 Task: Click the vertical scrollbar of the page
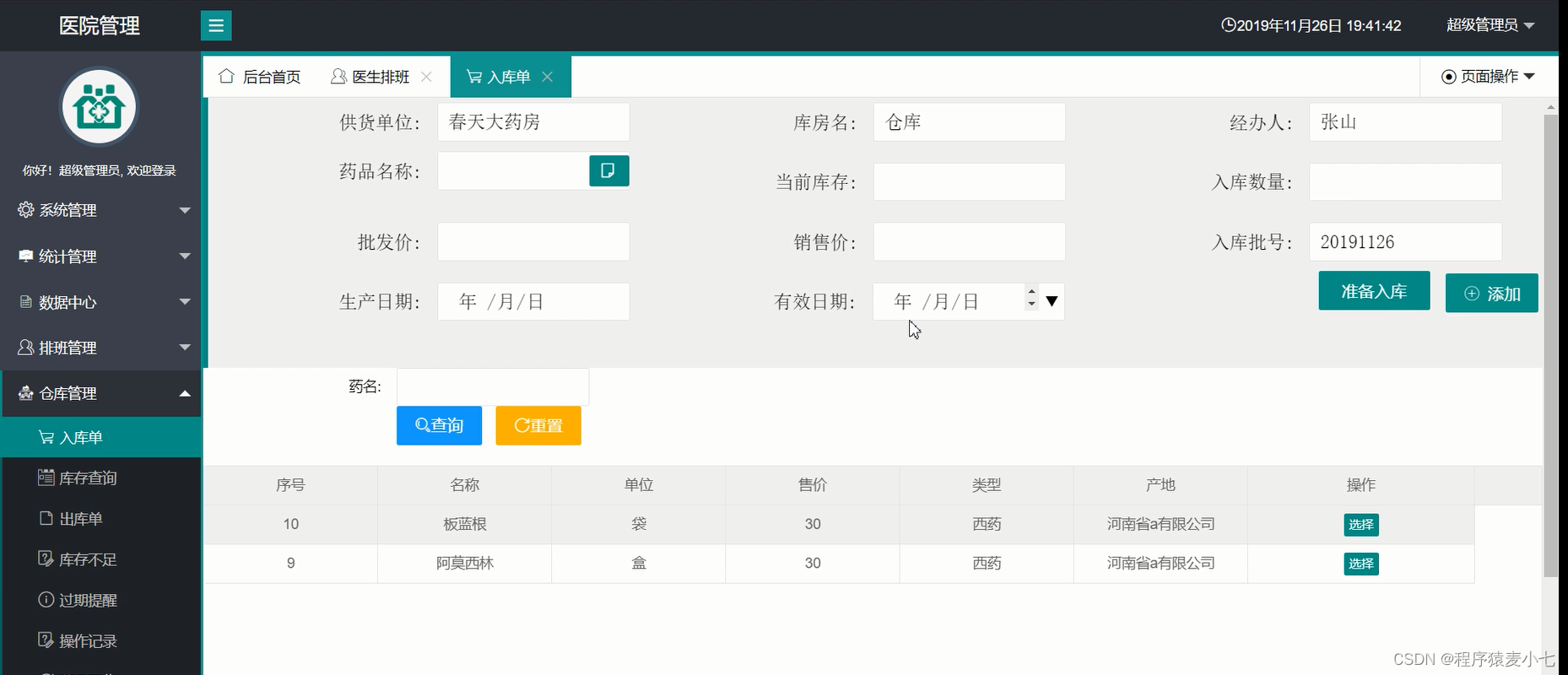(1550, 346)
